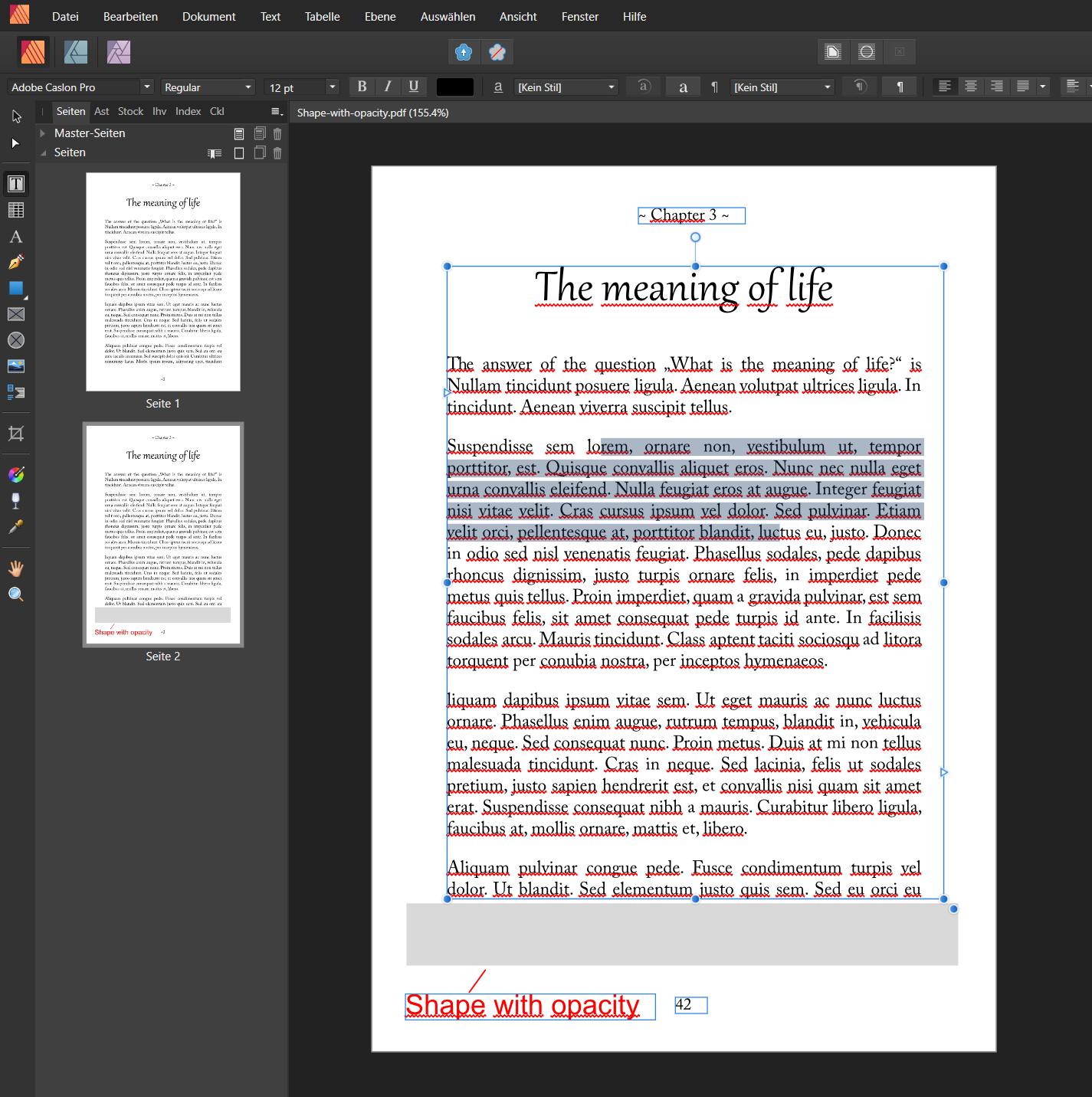Select the Fill gradient tool
The height and width of the screenshot is (1097, 1092).
click(16, 475)
